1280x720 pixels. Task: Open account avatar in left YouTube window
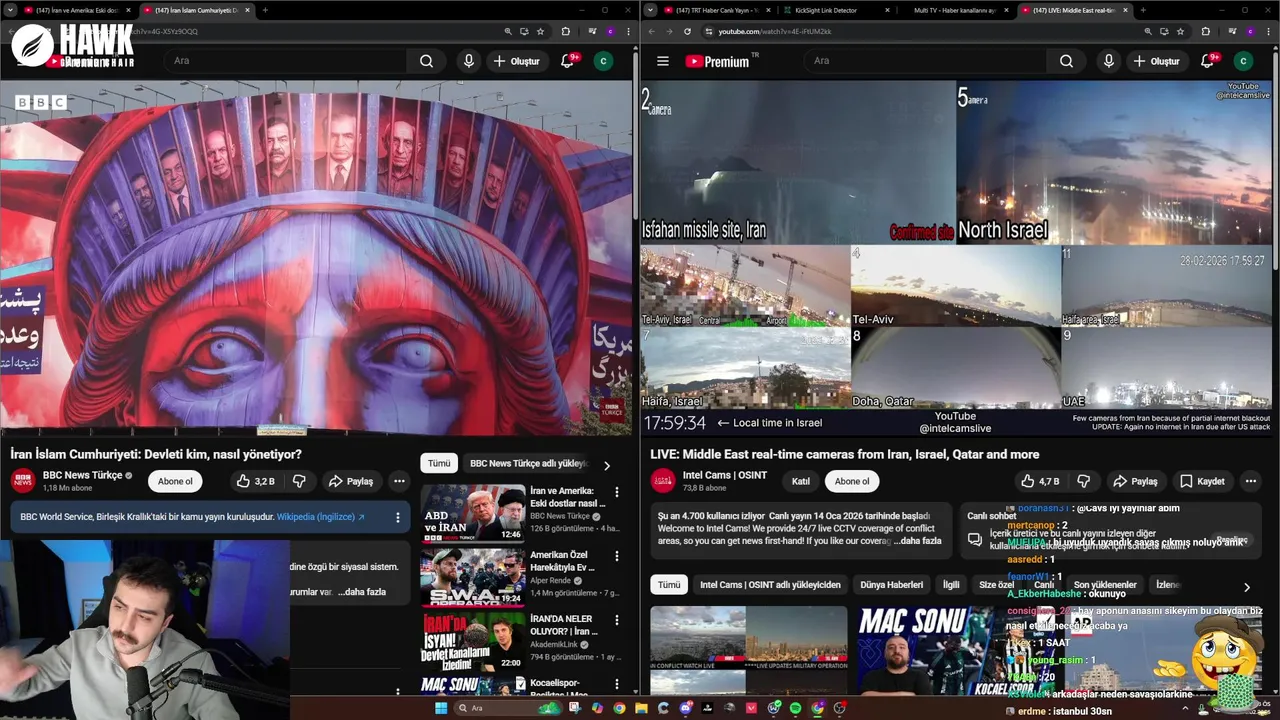click(603, 61)
